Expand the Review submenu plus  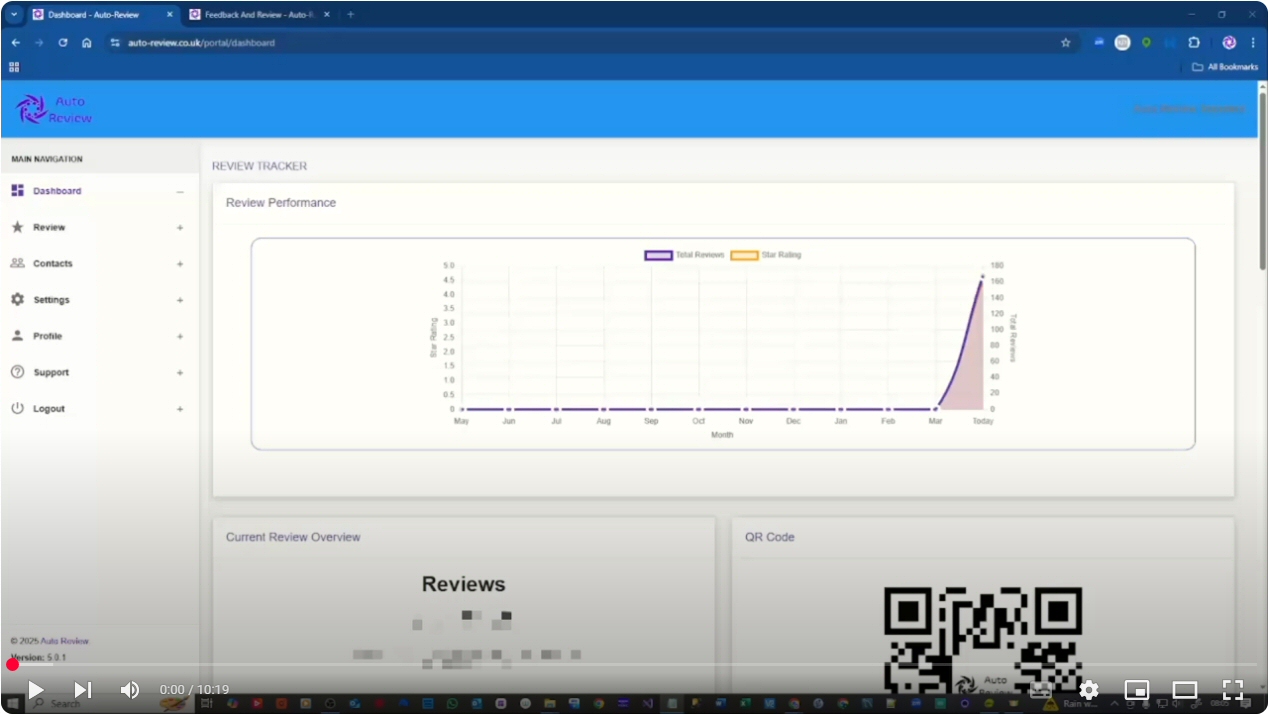coord(180,228)
